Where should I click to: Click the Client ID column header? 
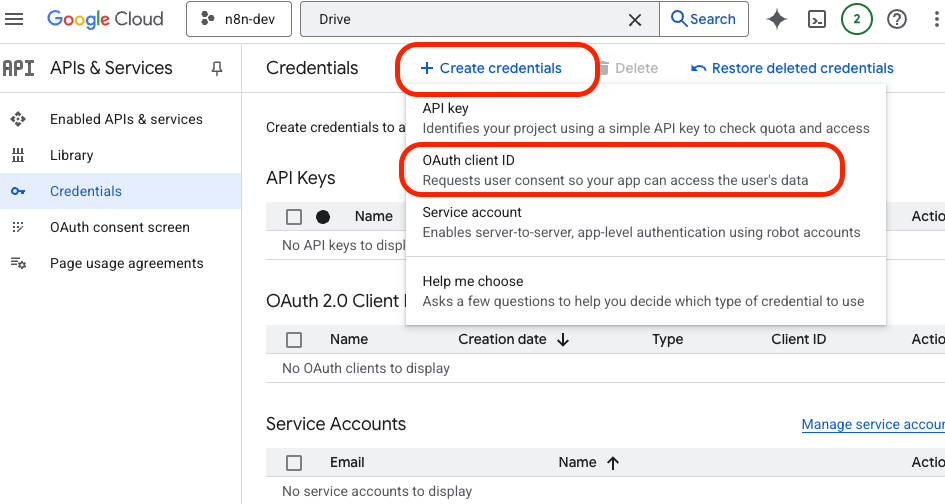pos(799,339)
